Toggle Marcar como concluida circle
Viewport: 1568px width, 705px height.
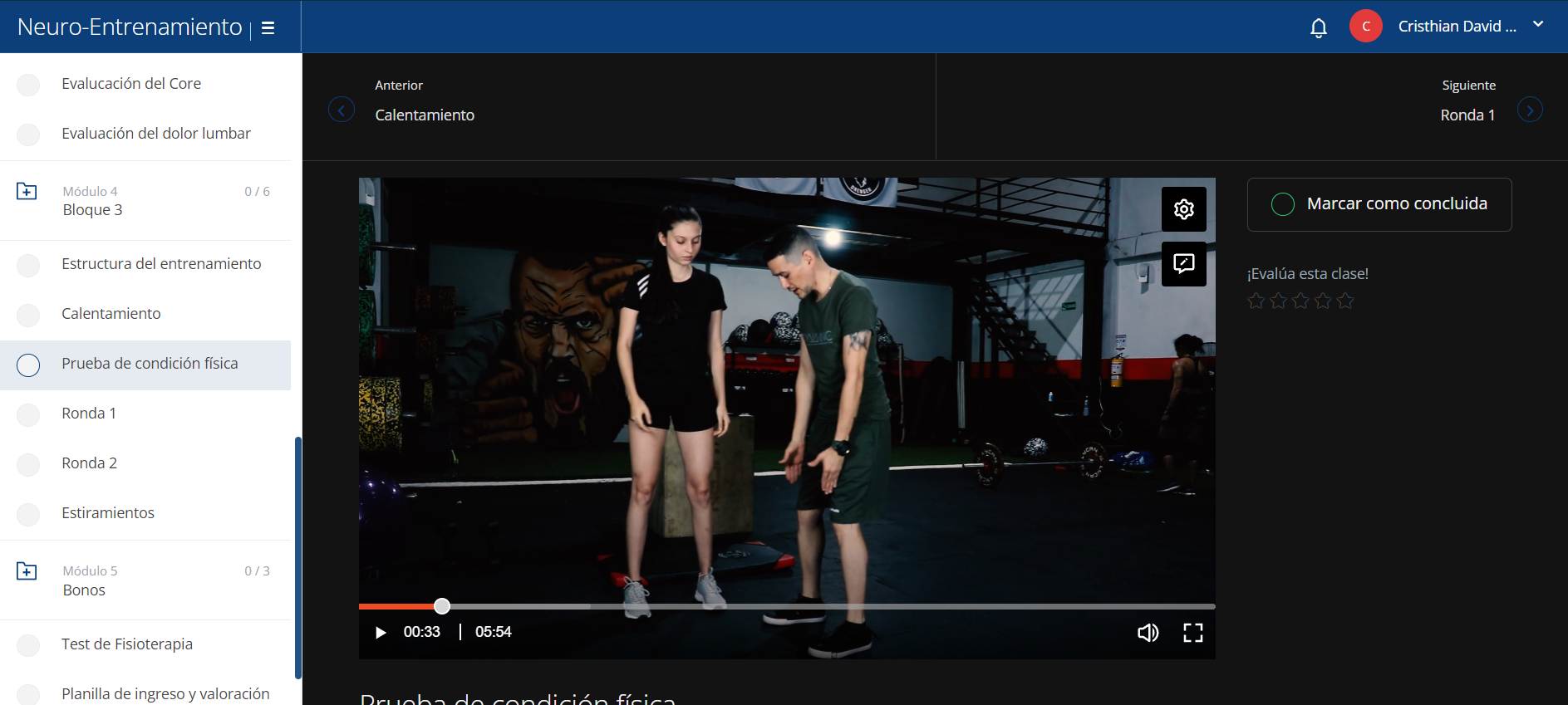1283,204
